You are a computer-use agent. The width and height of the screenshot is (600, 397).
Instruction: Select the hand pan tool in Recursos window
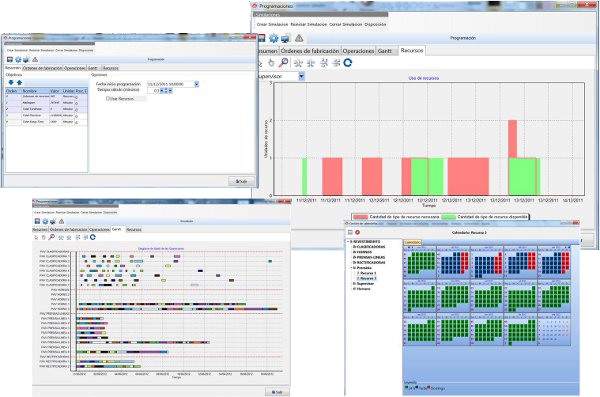coord(271,63)
